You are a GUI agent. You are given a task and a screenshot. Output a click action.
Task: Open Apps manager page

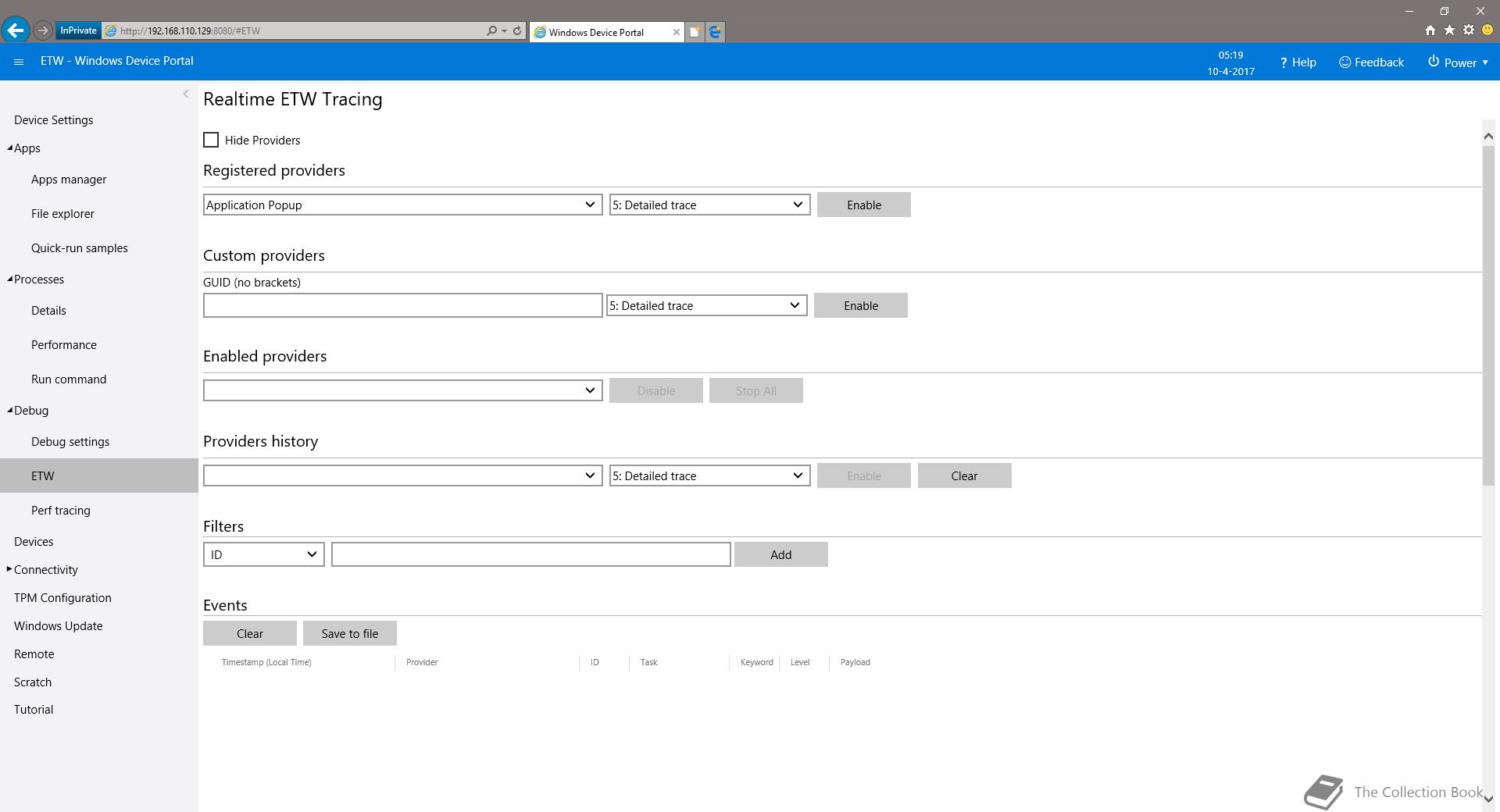[x=69, y=179]
